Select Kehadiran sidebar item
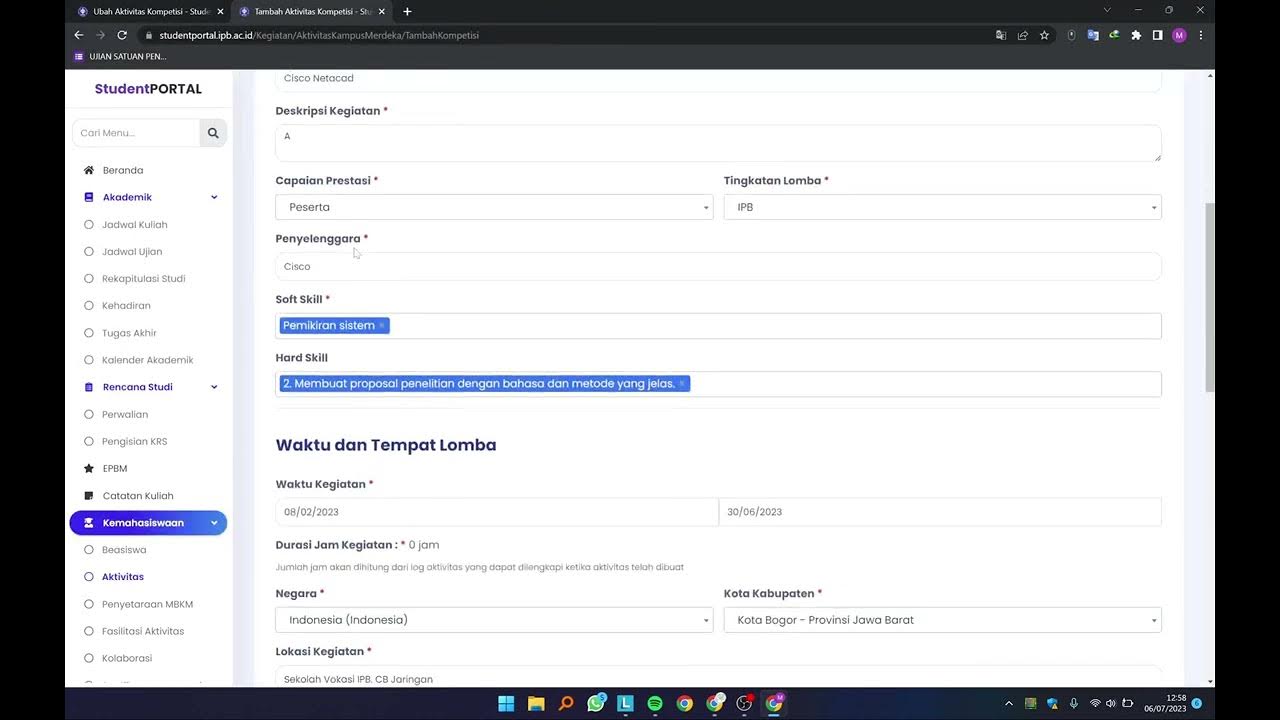Image resolution: width=1280 pixels, height=720 pixels. point(126,306)
